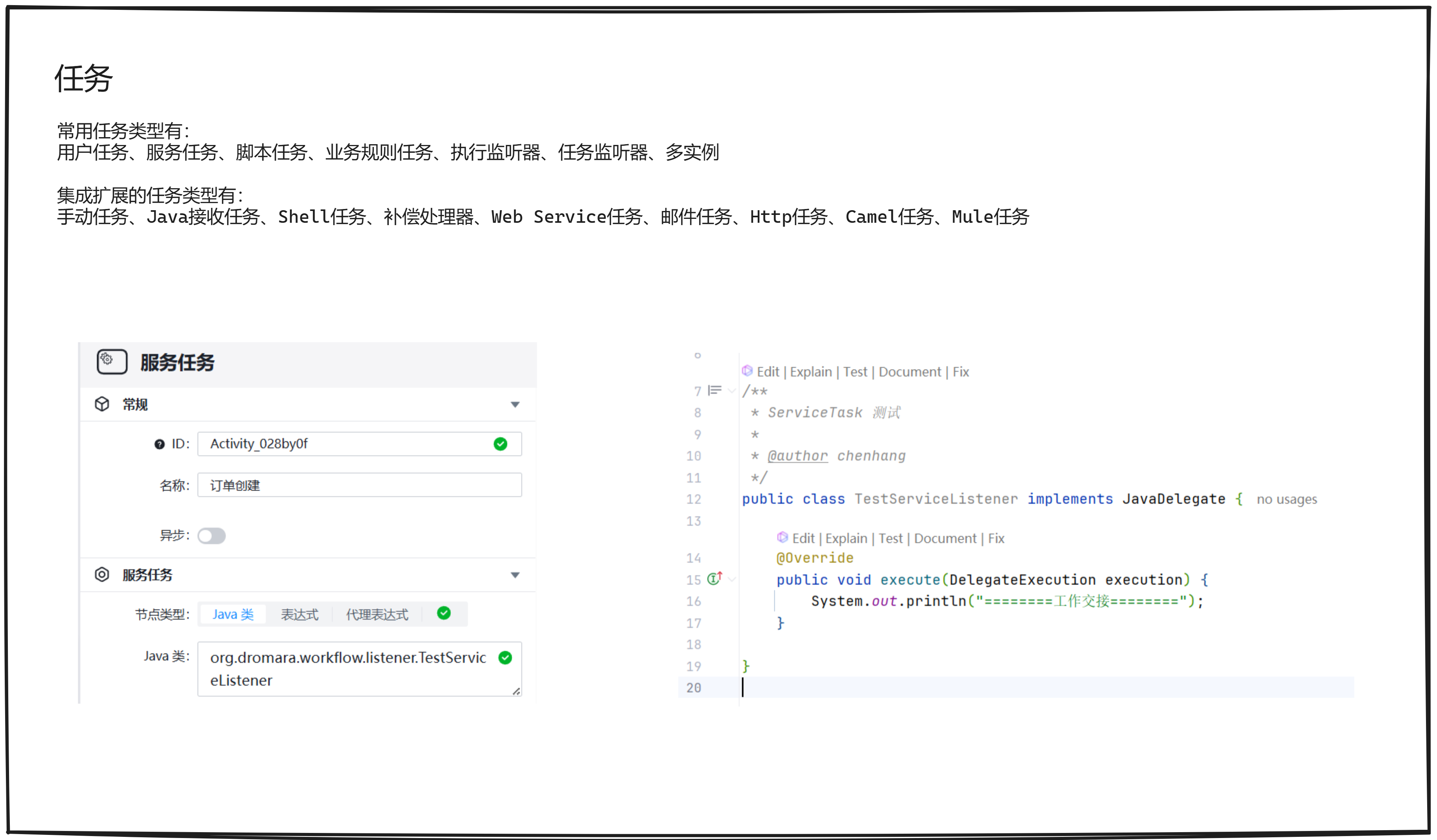
Task: Click the green check inside the Java 类 field
Action: coord(505,658)
